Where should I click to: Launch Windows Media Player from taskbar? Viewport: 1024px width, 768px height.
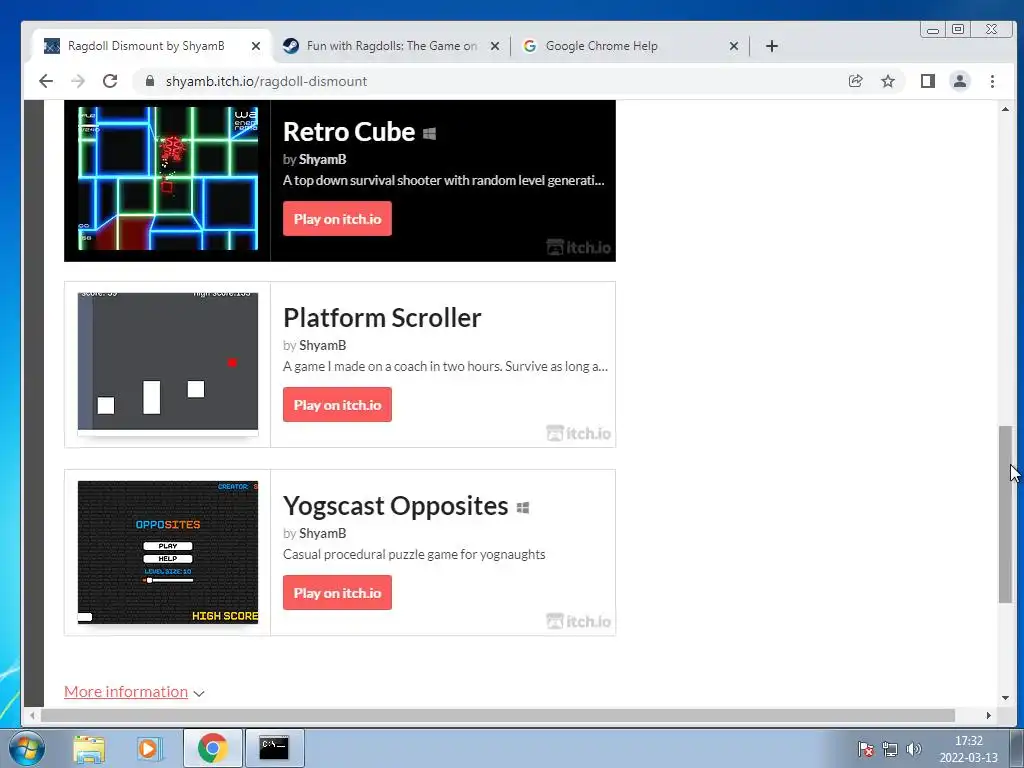pyautogui.click(x=149, y=748)
